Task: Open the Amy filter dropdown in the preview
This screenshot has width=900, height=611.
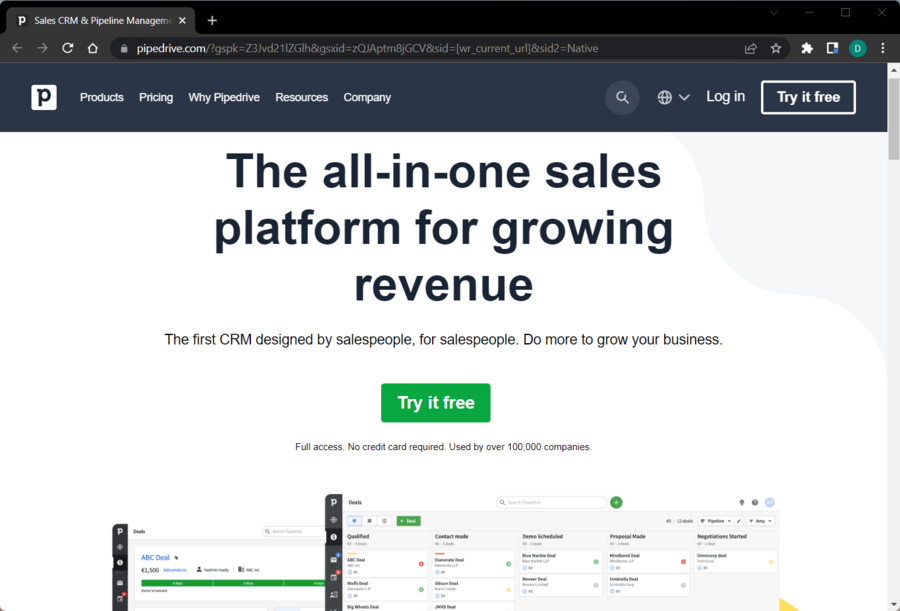Action: (x=761, y=521)
